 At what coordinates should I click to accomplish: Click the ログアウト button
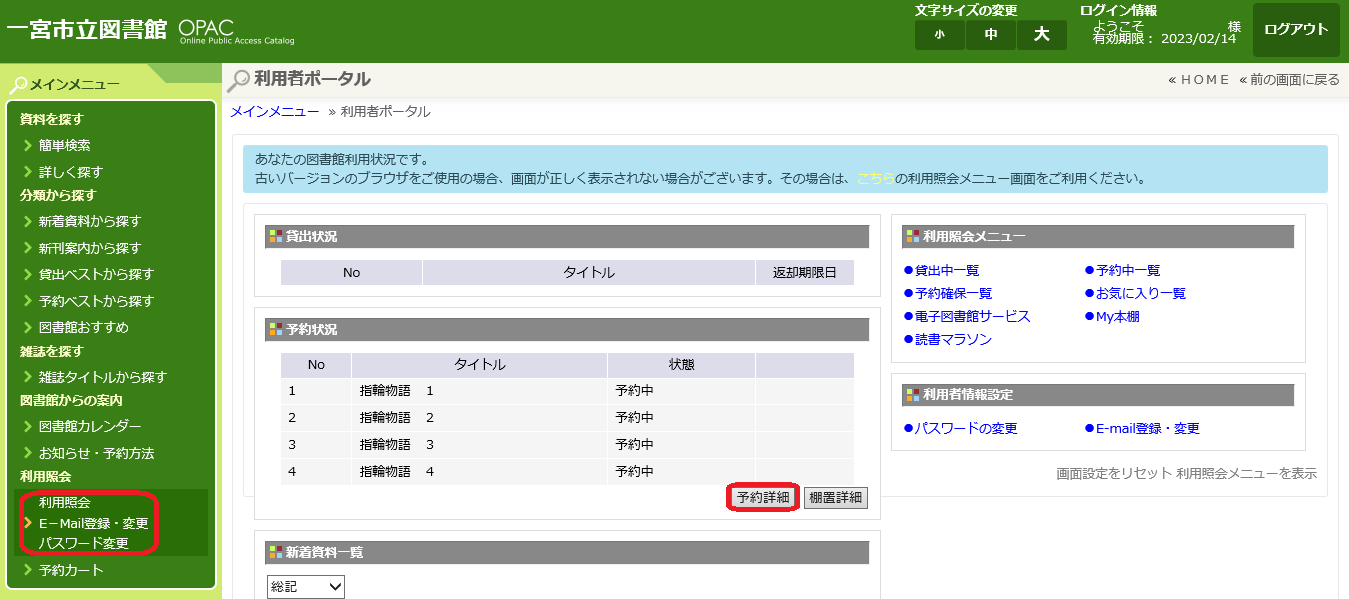tap(1295, 30)
